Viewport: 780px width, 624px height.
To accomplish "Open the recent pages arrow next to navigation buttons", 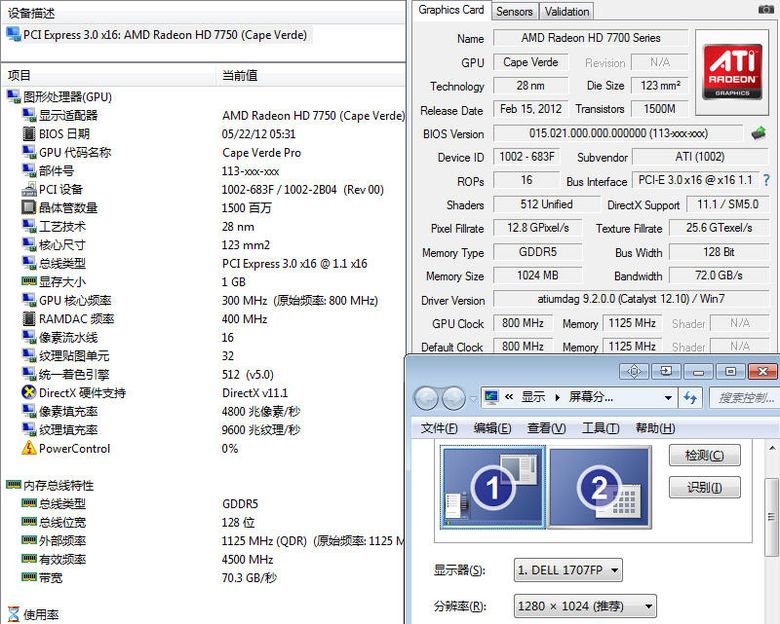I will (x=473, y=398).
